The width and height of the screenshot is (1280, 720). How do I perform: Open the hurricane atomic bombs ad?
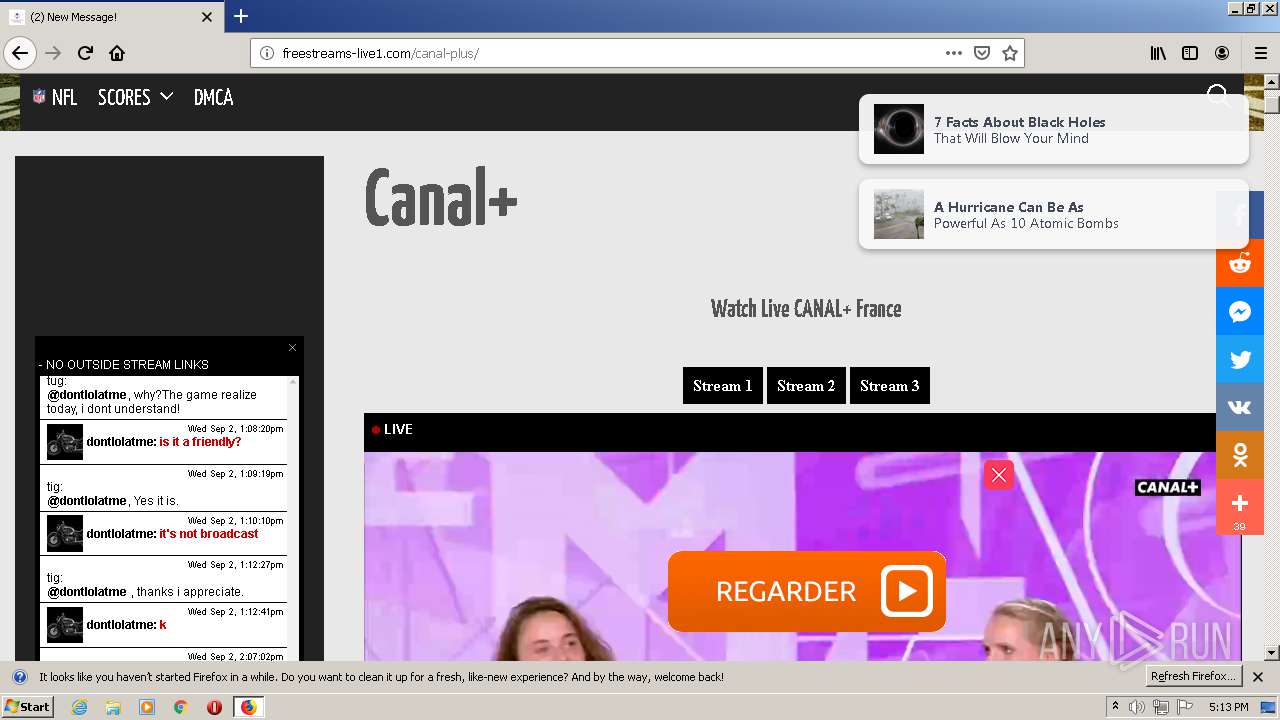tap(1054, 214)
